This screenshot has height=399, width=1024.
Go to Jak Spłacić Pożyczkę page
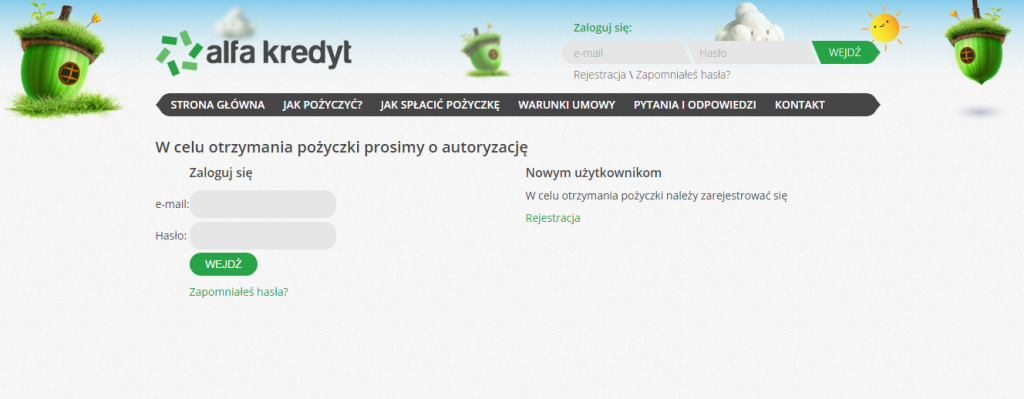(440, 105)
